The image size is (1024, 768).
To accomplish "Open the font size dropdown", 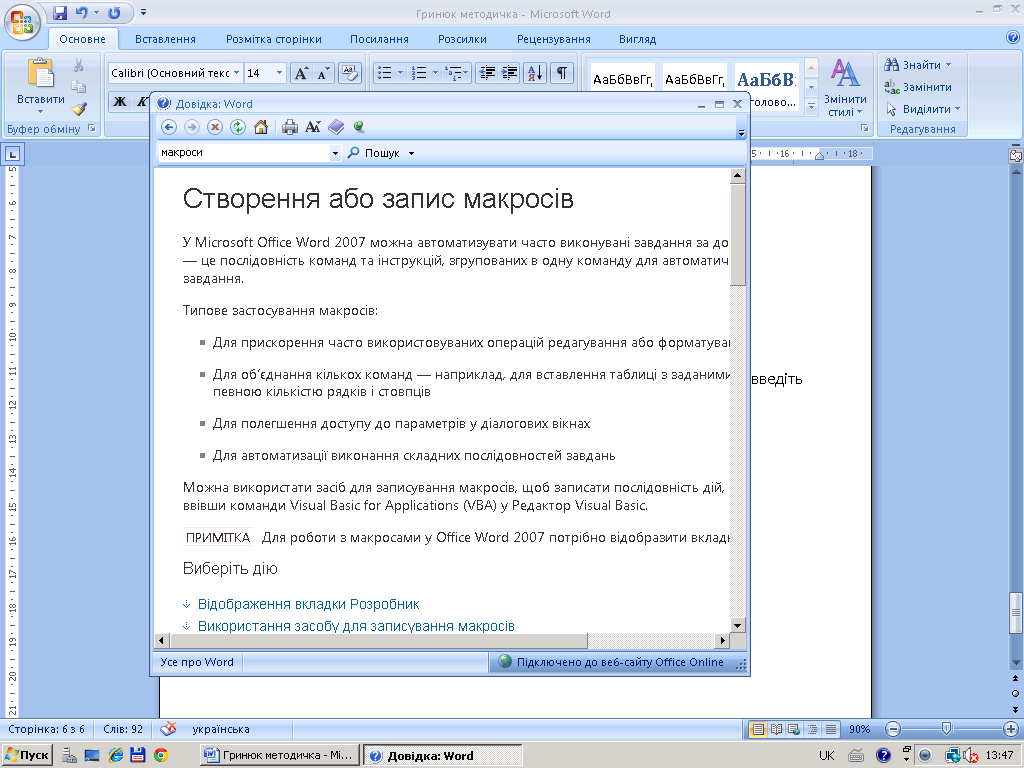I will 280,73.
